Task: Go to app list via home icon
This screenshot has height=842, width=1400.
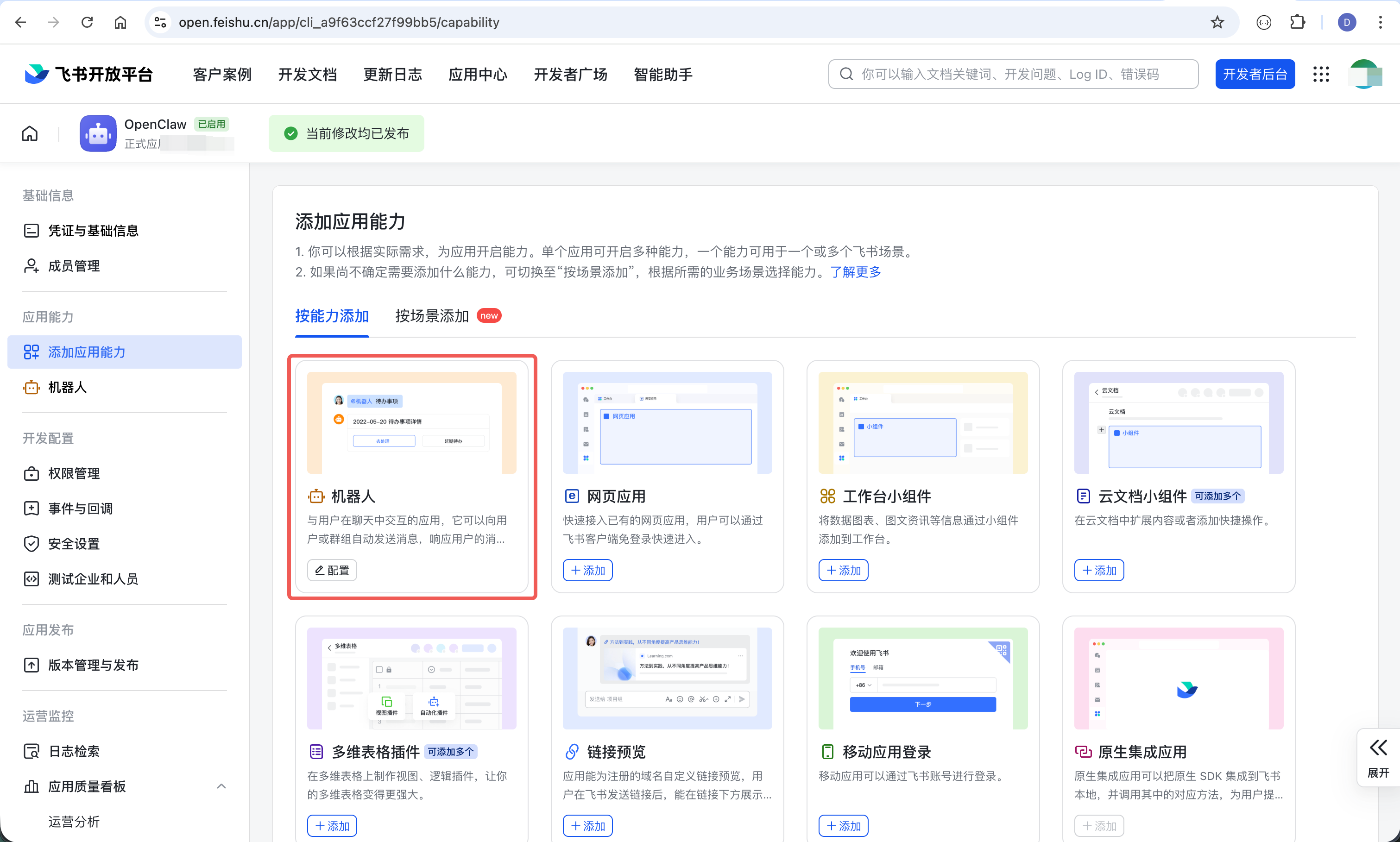Action: pos(30,133)
